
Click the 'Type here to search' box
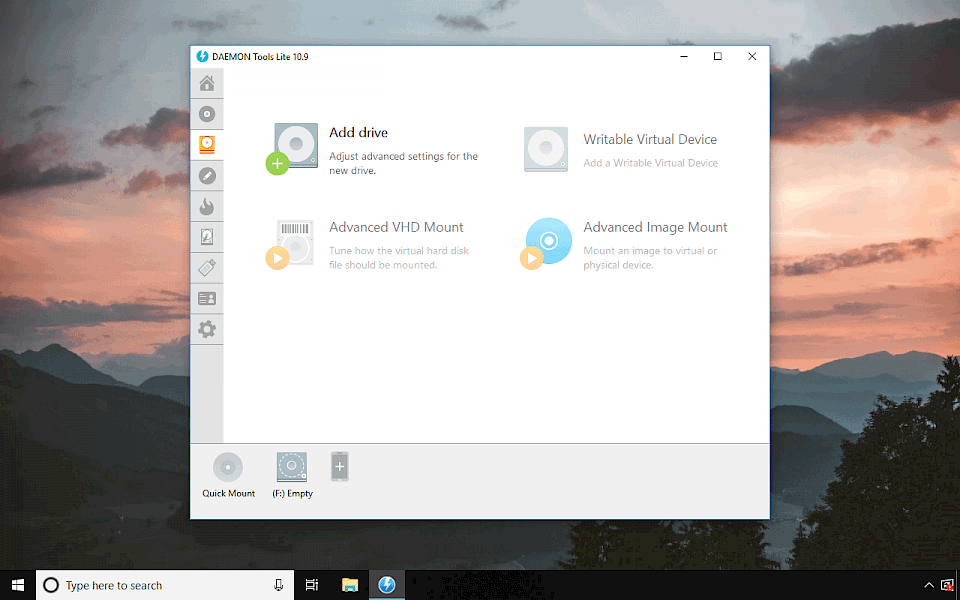point(165,585)
